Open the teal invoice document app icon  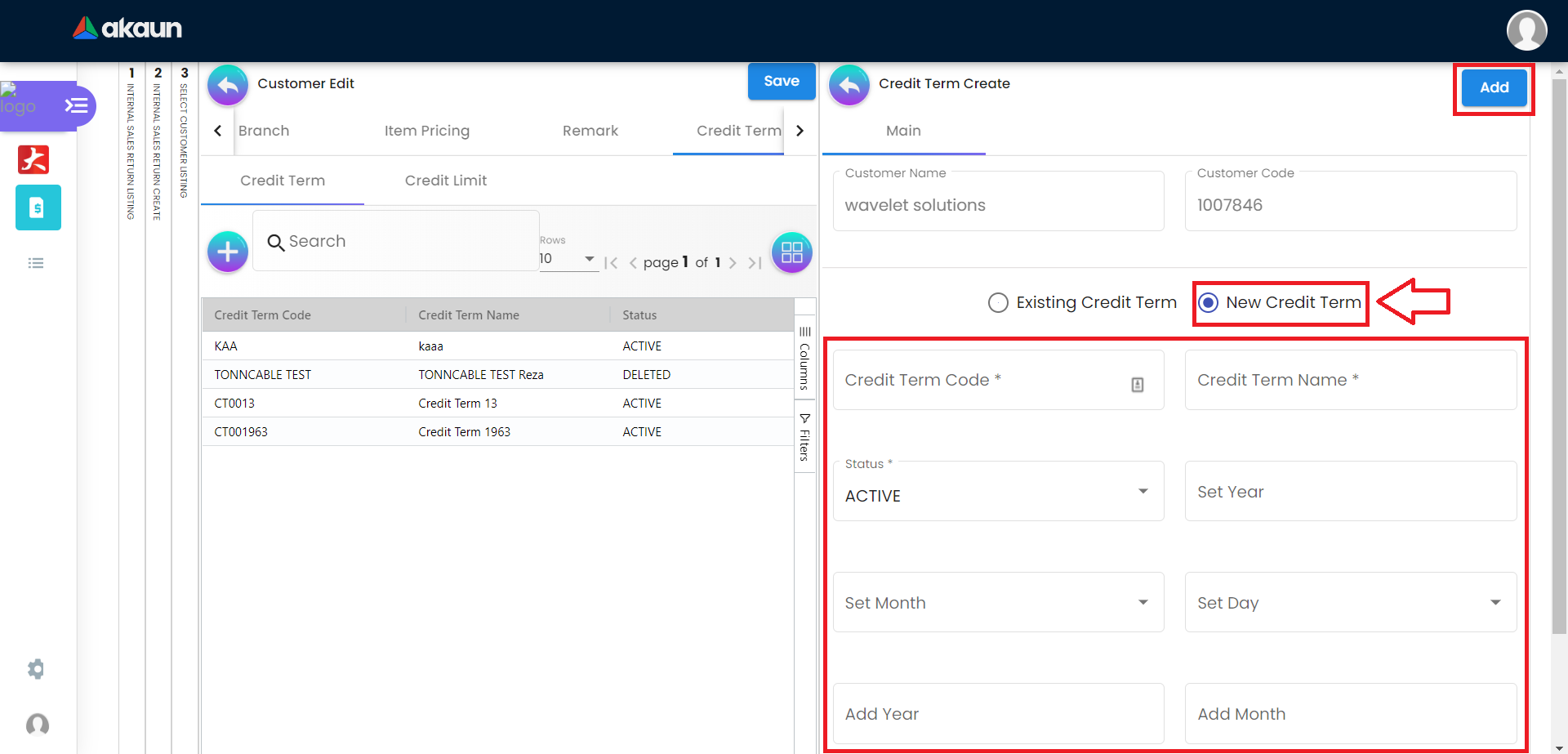[38, 207]
